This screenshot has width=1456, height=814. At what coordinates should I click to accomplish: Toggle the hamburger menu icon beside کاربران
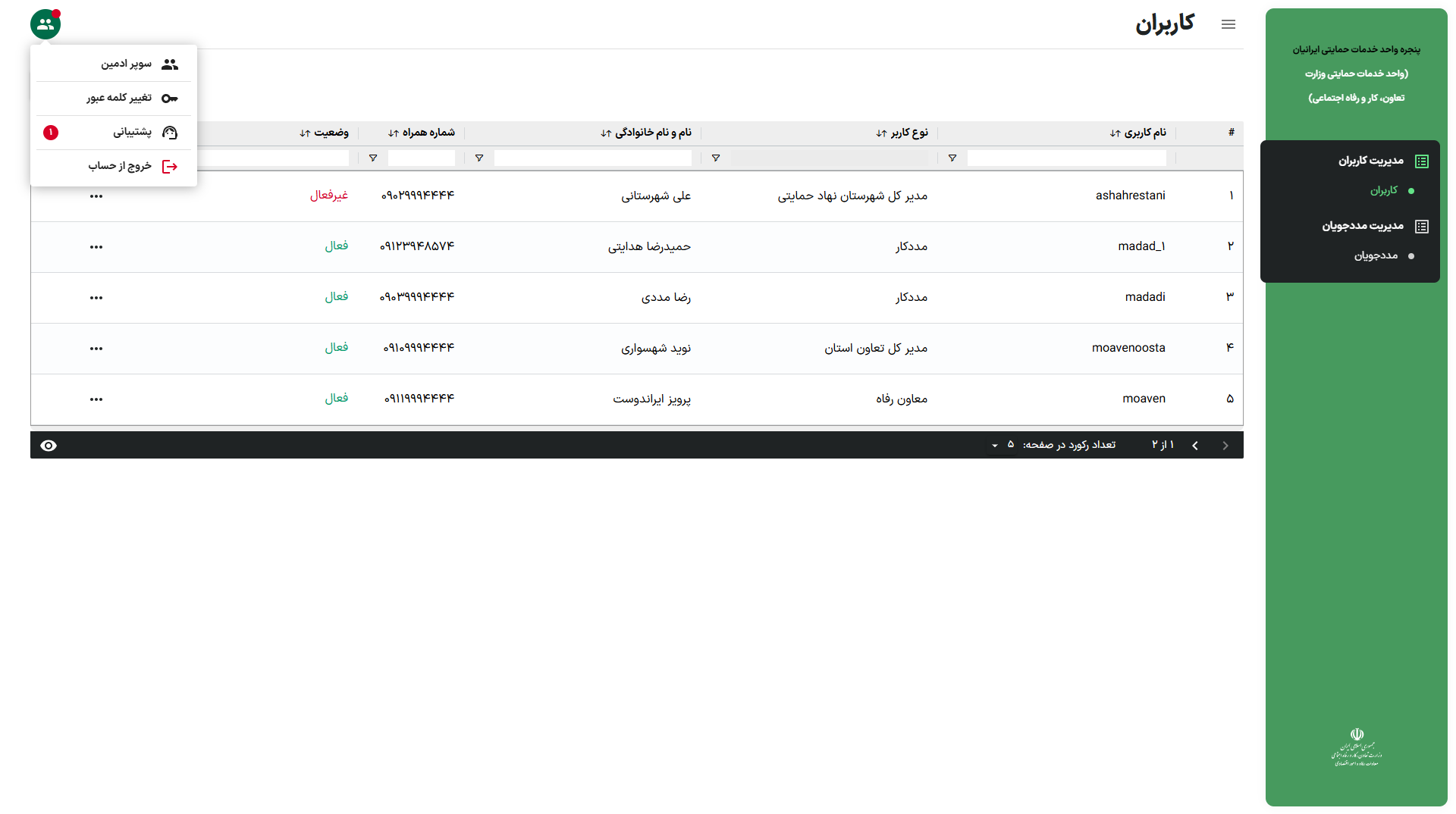point(1228,24)
